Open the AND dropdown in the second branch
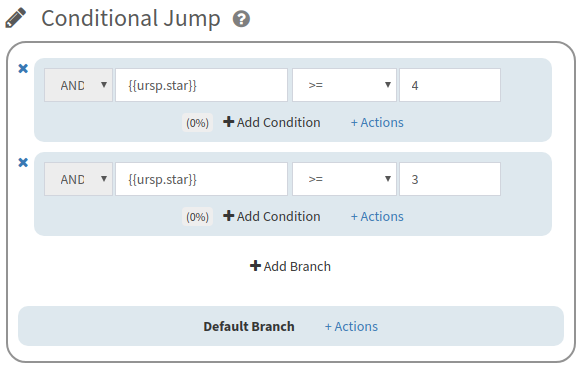 (78, 179)
